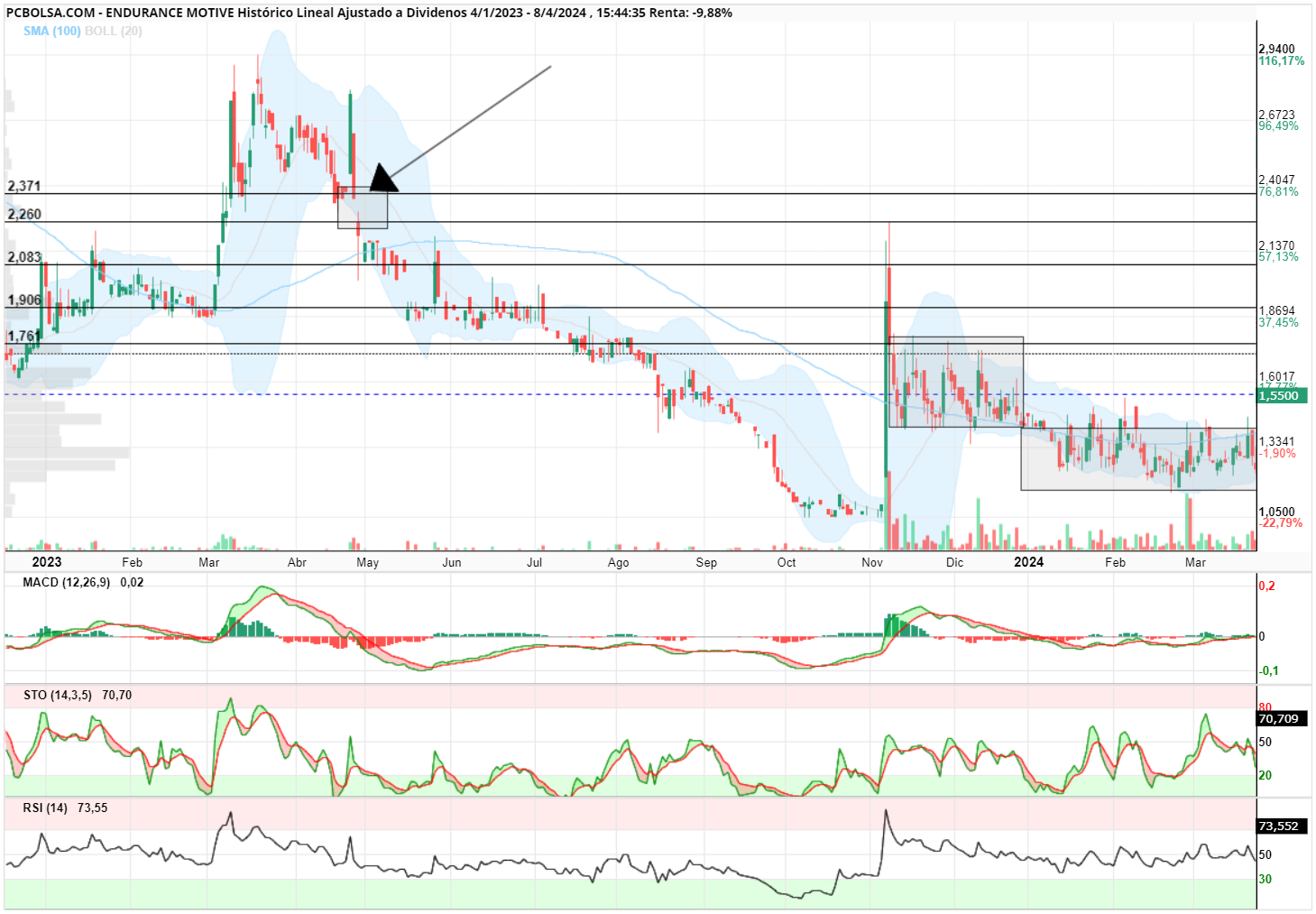This screenshot has height=914, width=1316.
Task: Click the 76,81% percentage label
Action: (x=1279, y=191)
